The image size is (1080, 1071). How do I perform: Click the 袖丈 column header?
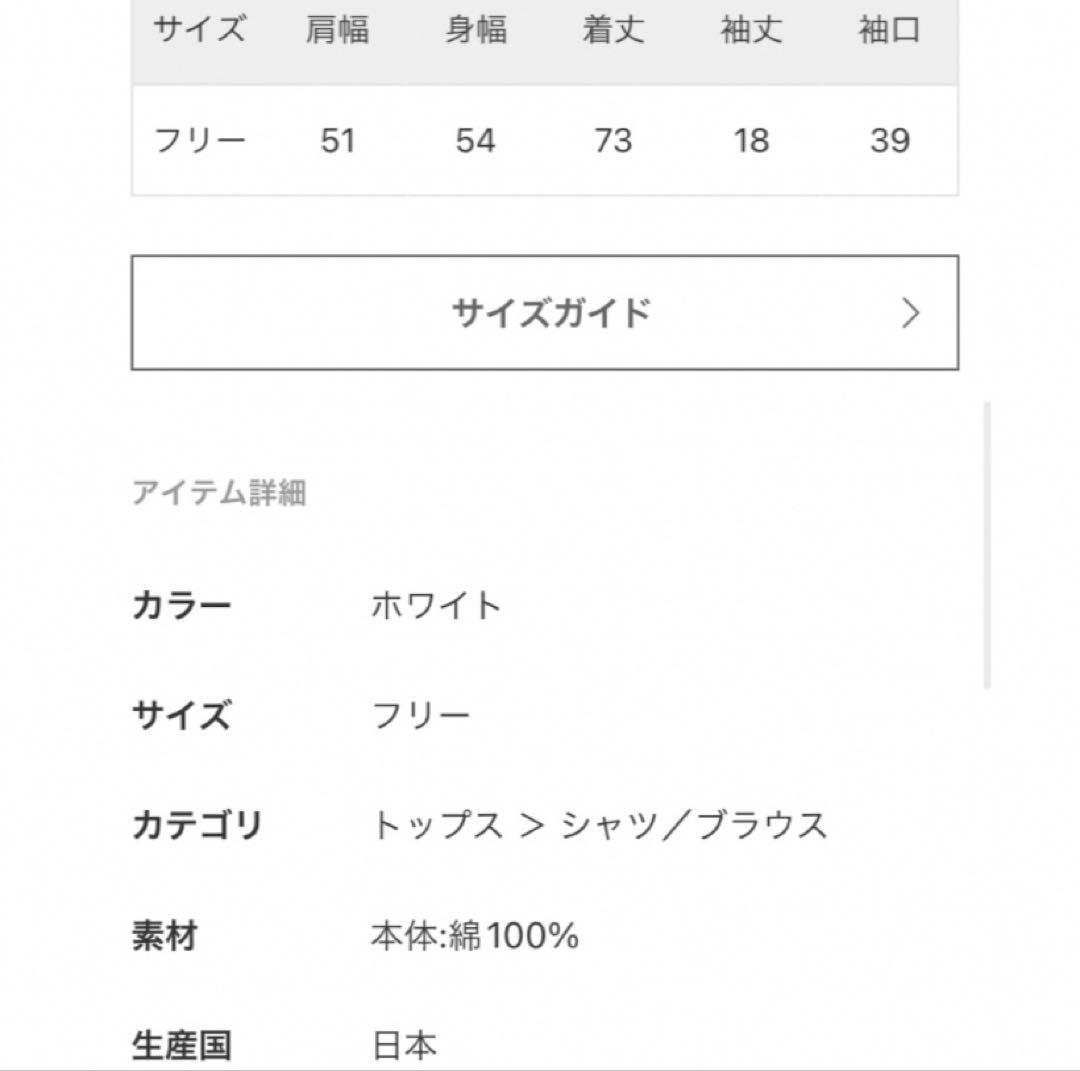(x=749, y=31)
